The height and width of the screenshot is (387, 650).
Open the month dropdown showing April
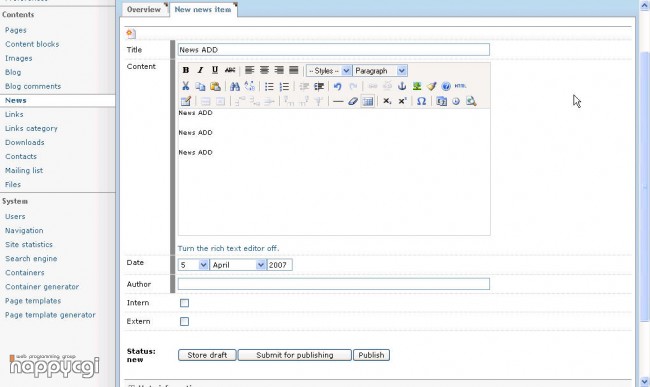tap(238, 265)
